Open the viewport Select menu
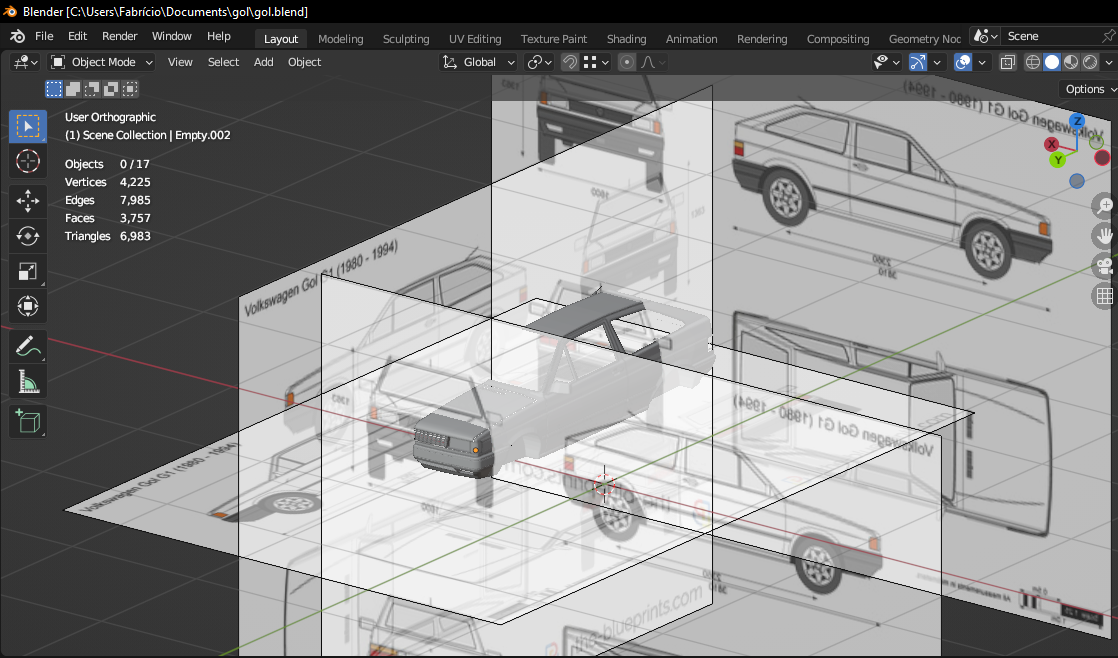Screen dimensions: 1118x658 (x=223, y=63)
